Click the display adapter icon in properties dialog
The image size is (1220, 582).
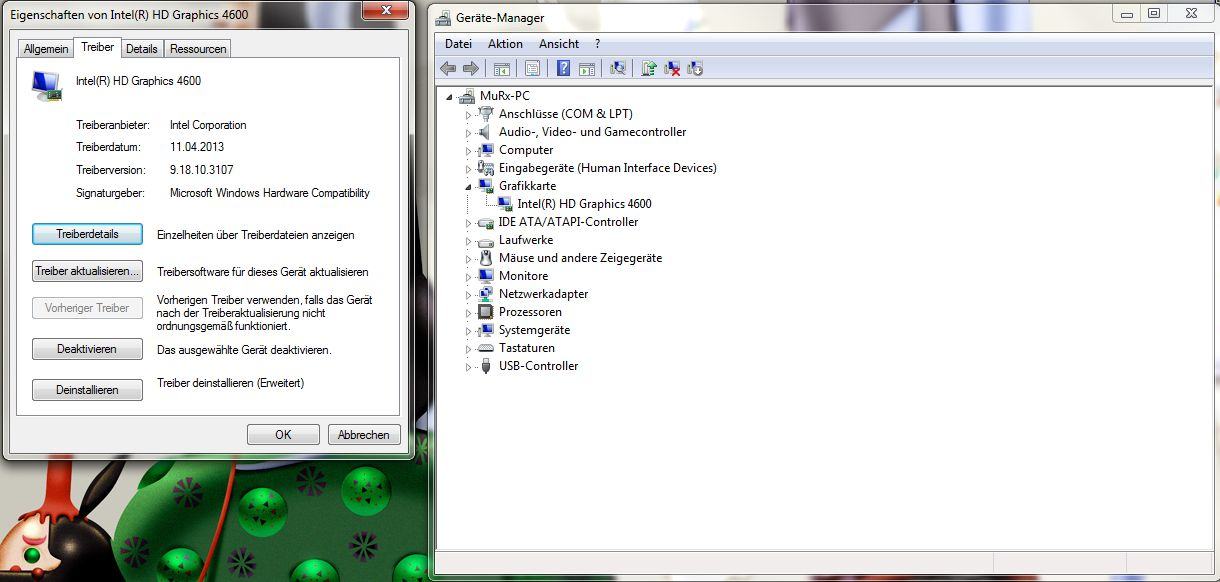point(47,86)
